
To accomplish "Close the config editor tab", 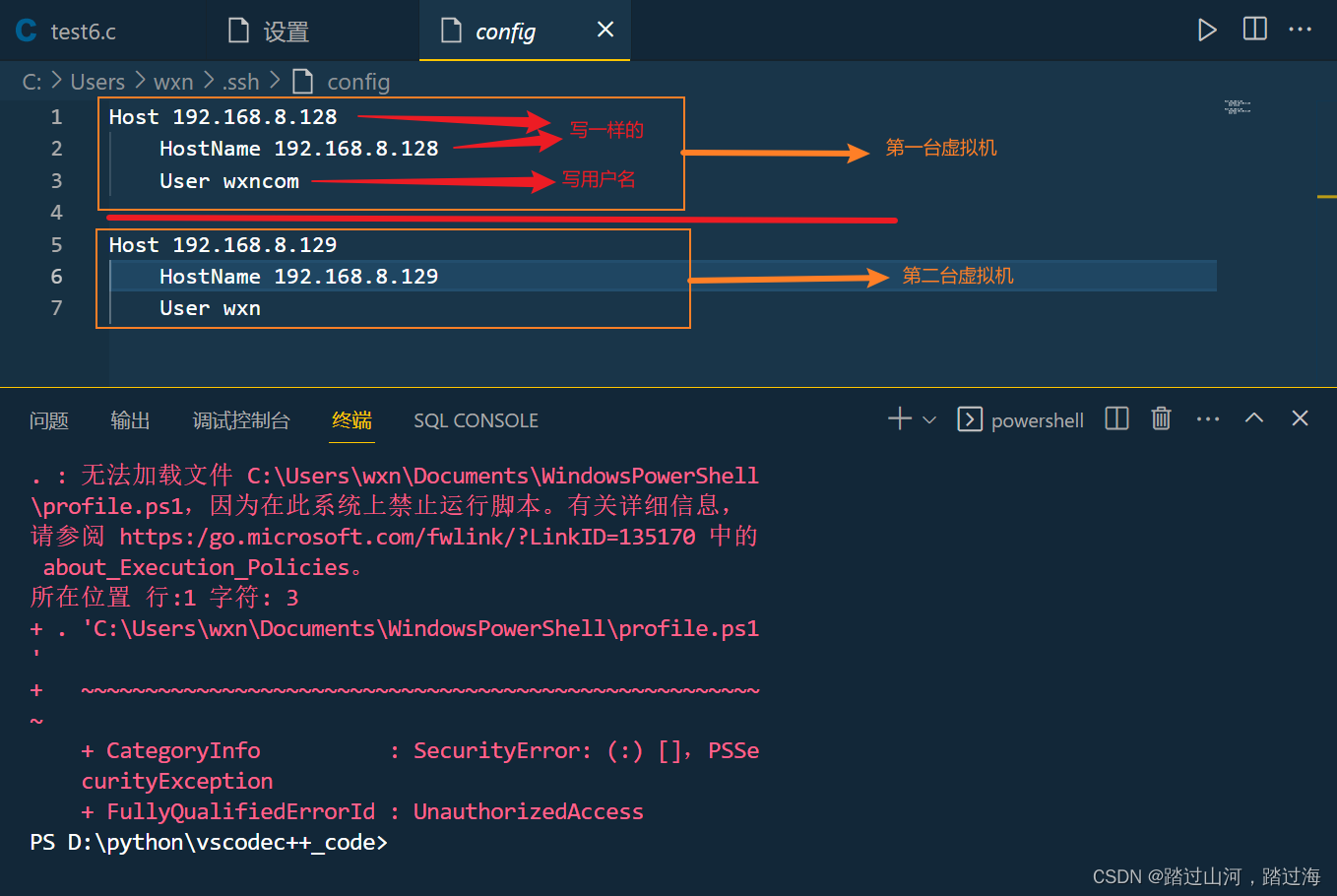I will [x=605, y=30].
